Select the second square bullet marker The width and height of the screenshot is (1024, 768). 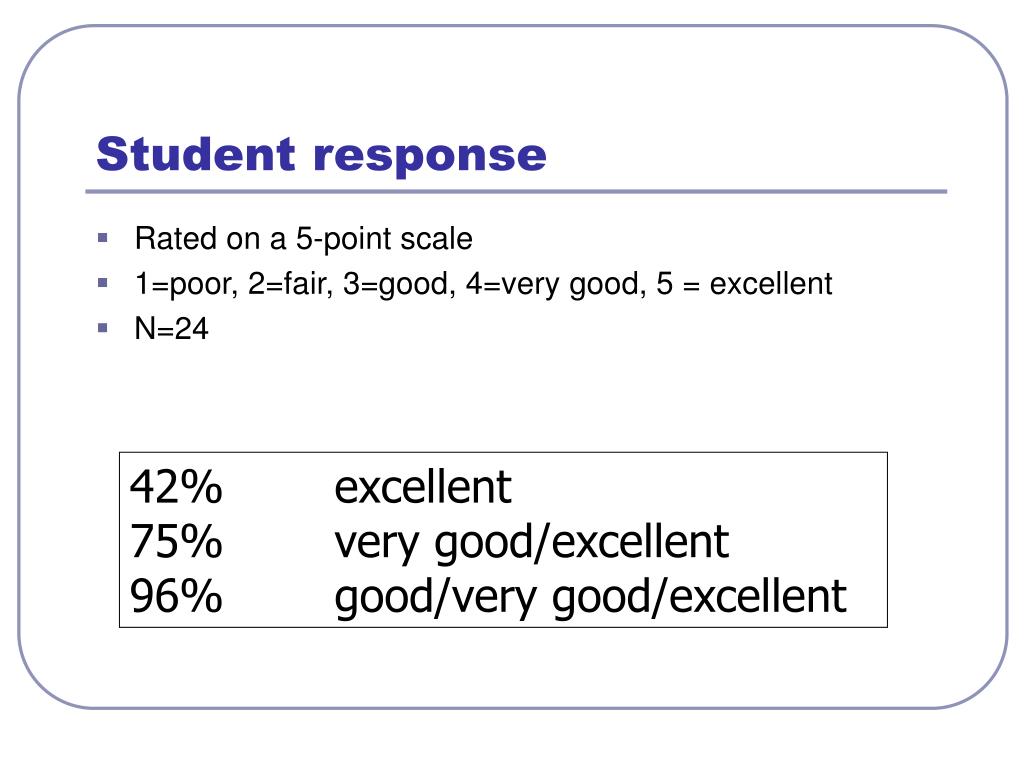coord(103,283)
